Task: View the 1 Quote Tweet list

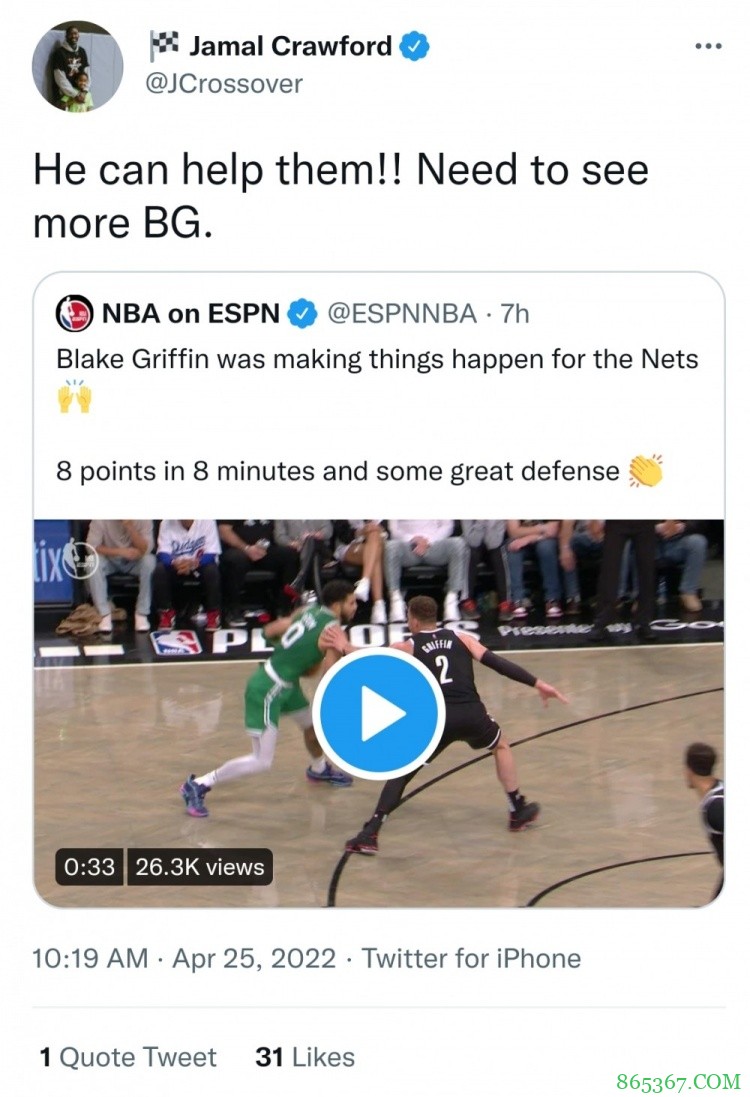Action: click(x=128, y=1057)
